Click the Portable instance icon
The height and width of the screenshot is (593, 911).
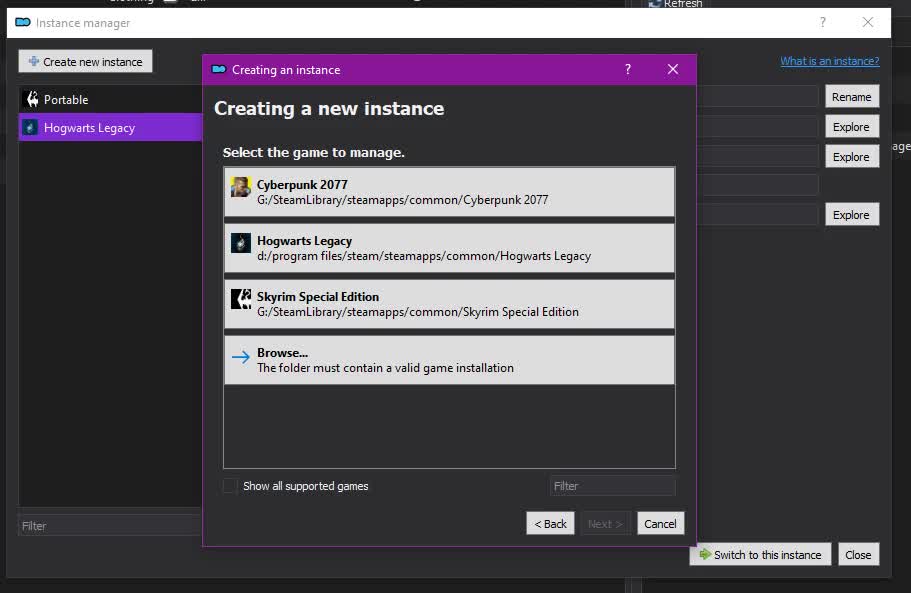pyautogui.click(x=31, y=100)
